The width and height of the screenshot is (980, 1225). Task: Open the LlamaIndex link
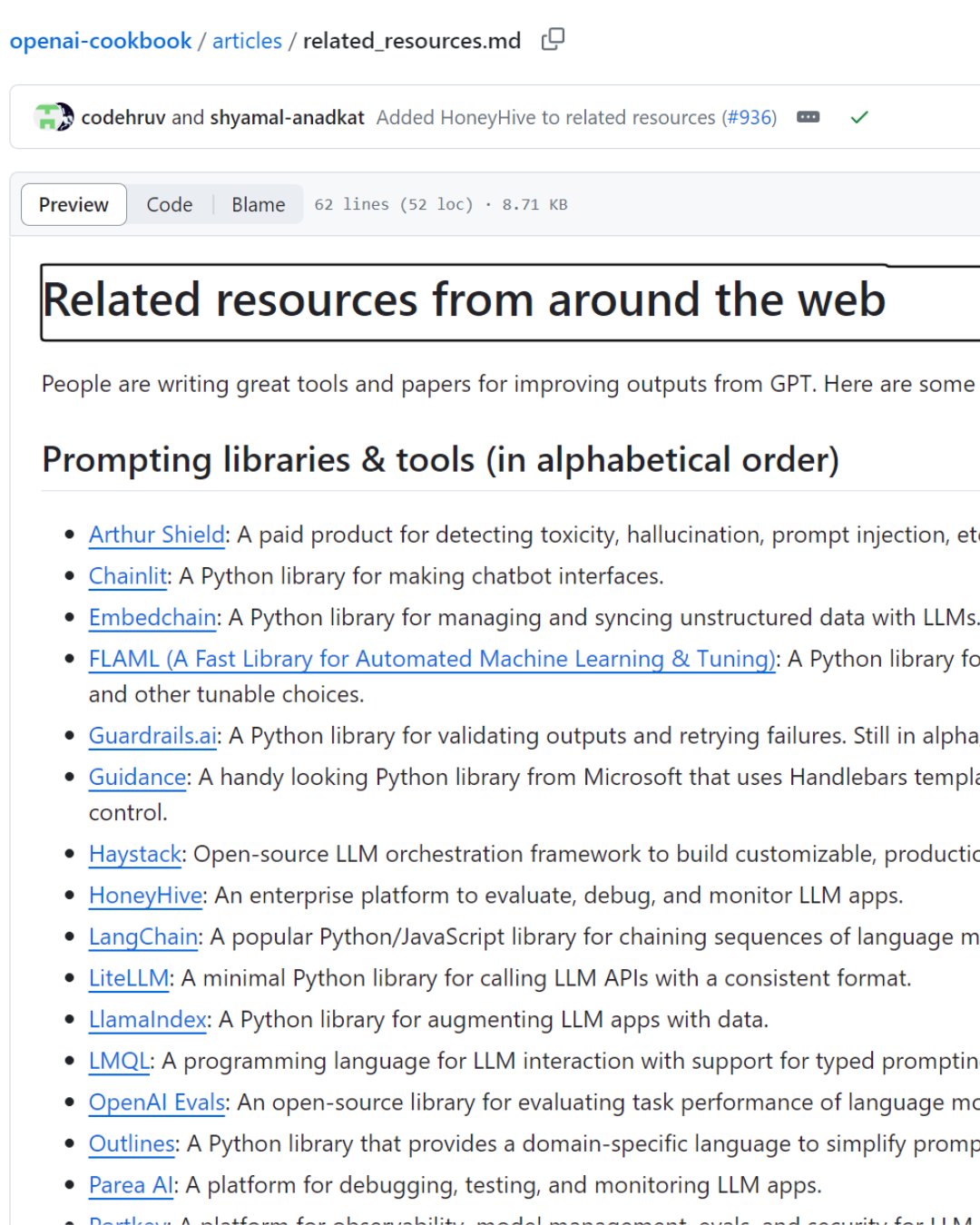pos(148,1020)
